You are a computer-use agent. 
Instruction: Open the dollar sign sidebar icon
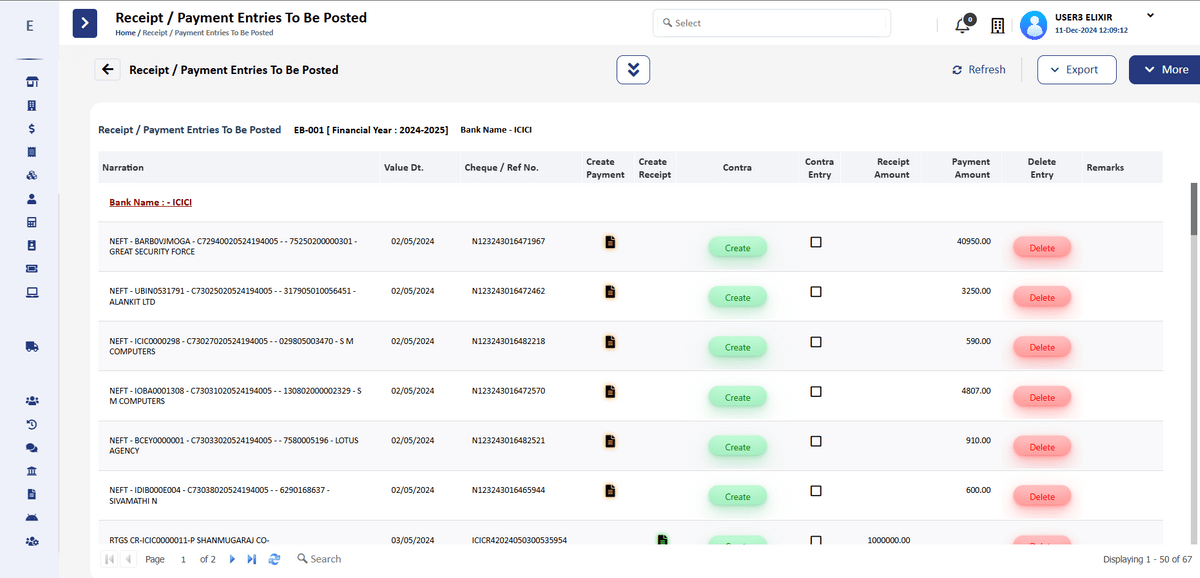click(x=32, y=129)
